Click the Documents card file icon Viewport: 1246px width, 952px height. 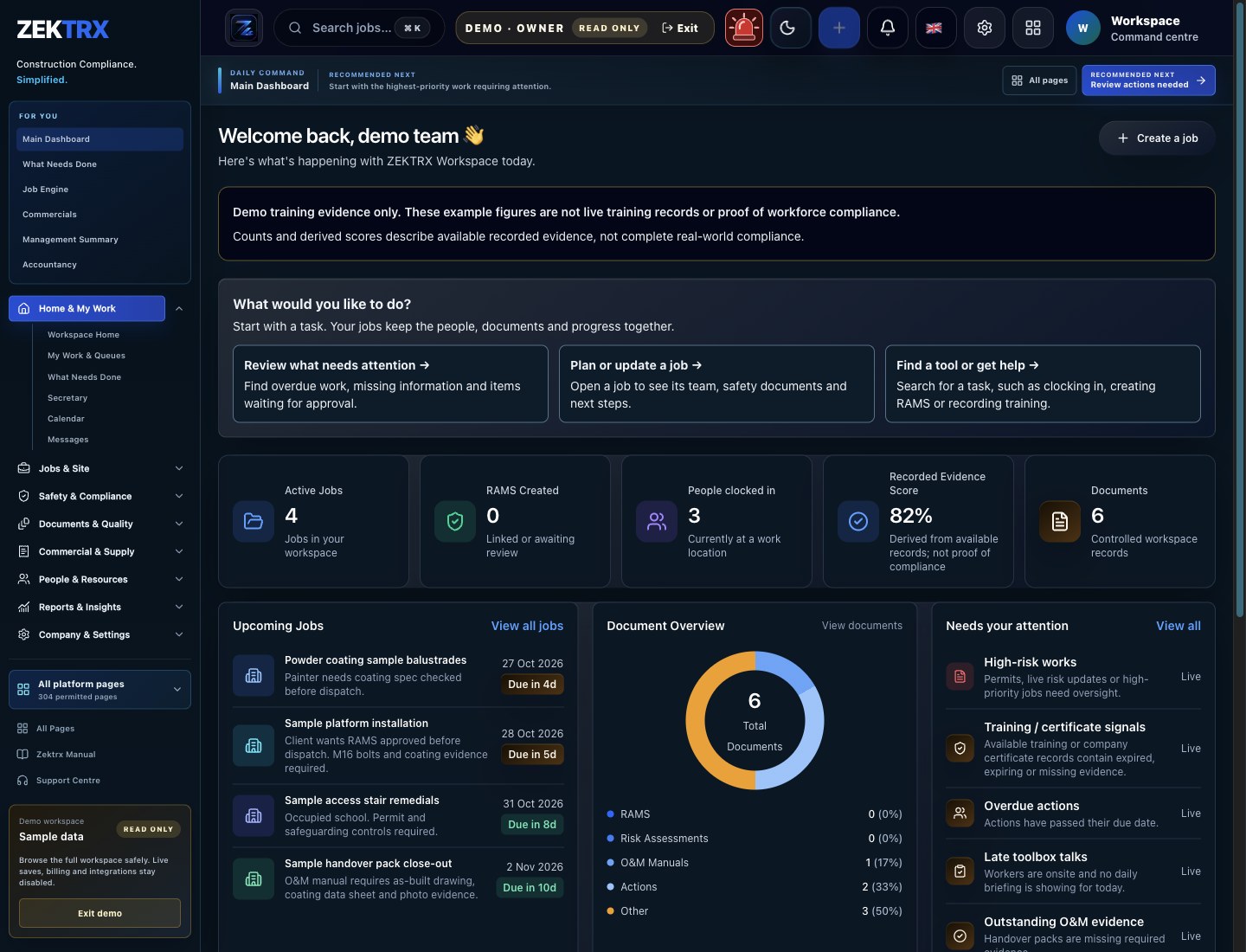click(1060, 521)
